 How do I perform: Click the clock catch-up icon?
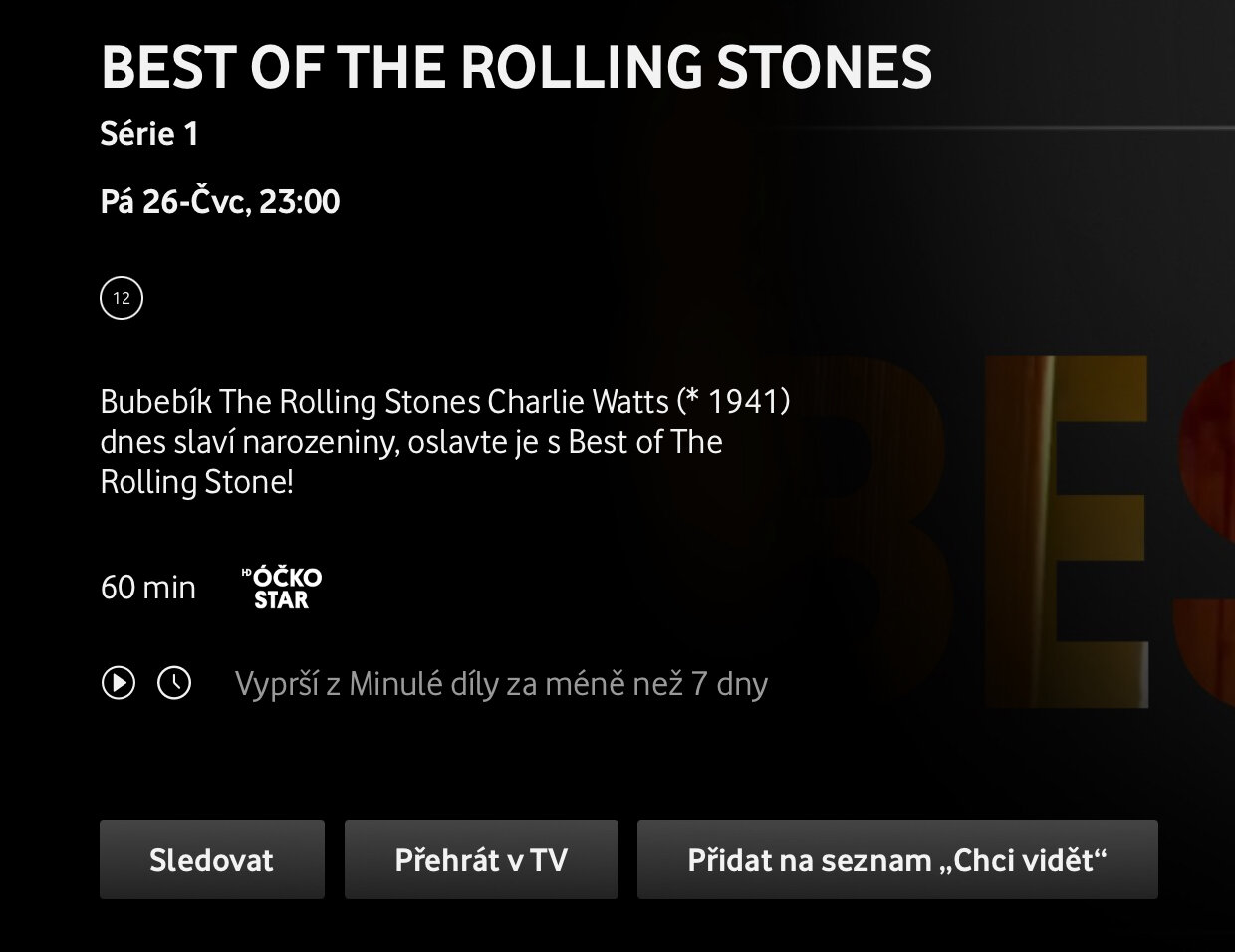coord(174,683)
